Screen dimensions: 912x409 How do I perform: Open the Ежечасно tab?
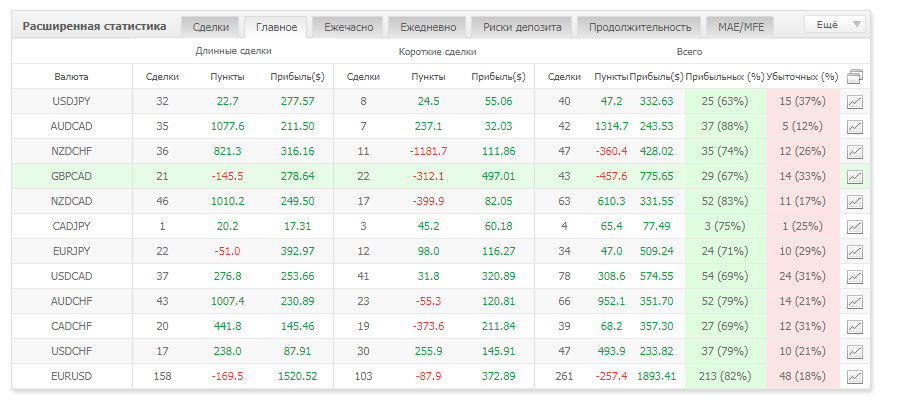pyautogui.click(x=348, y=27)
